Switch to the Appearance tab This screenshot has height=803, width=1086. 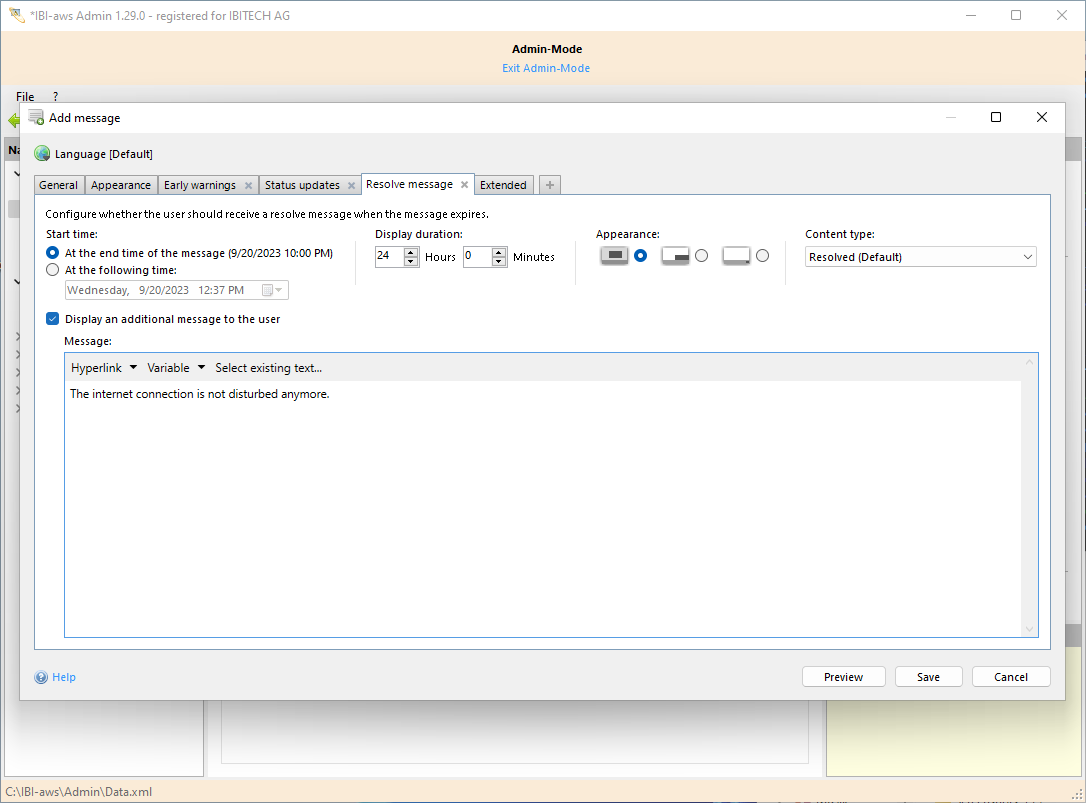click(x=121, y=185)
